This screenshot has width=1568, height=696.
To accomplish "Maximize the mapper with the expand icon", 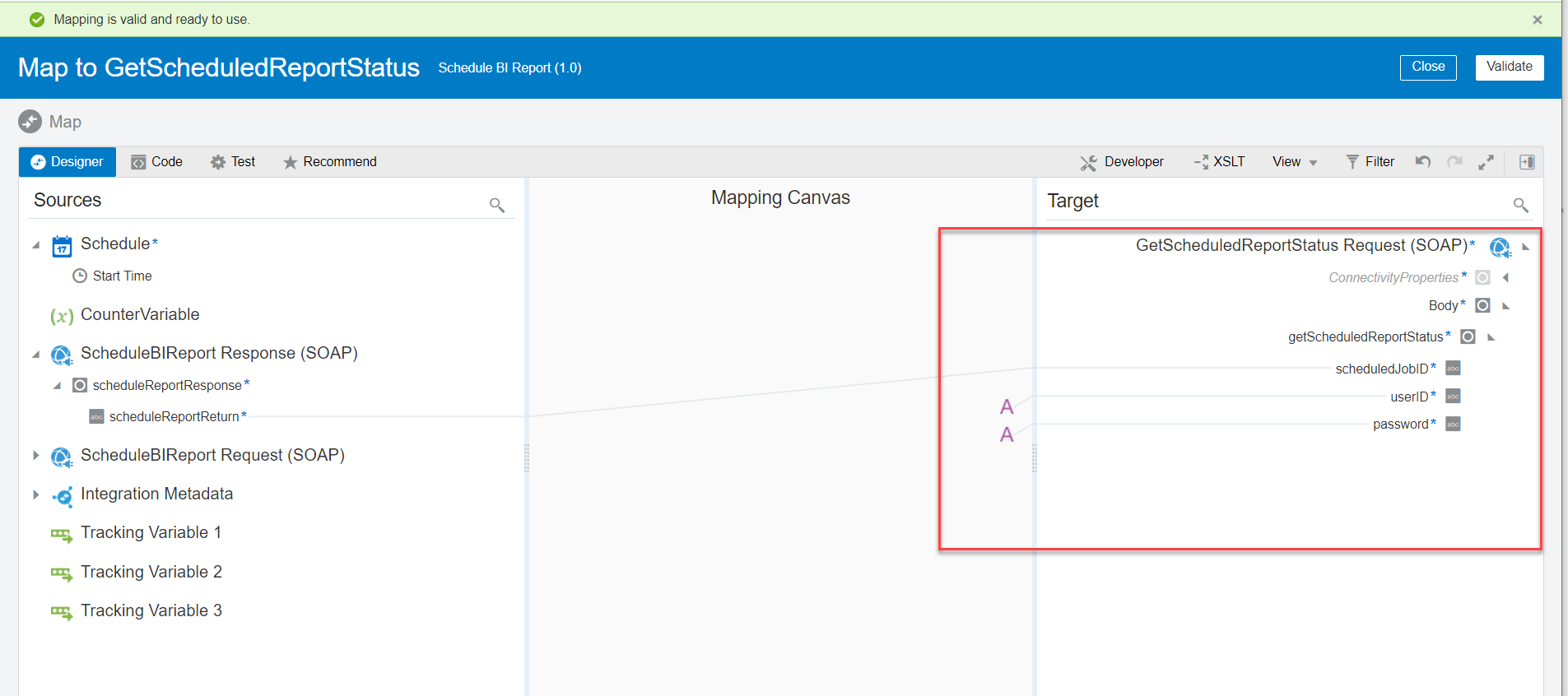I will [x=1486, y=162].
